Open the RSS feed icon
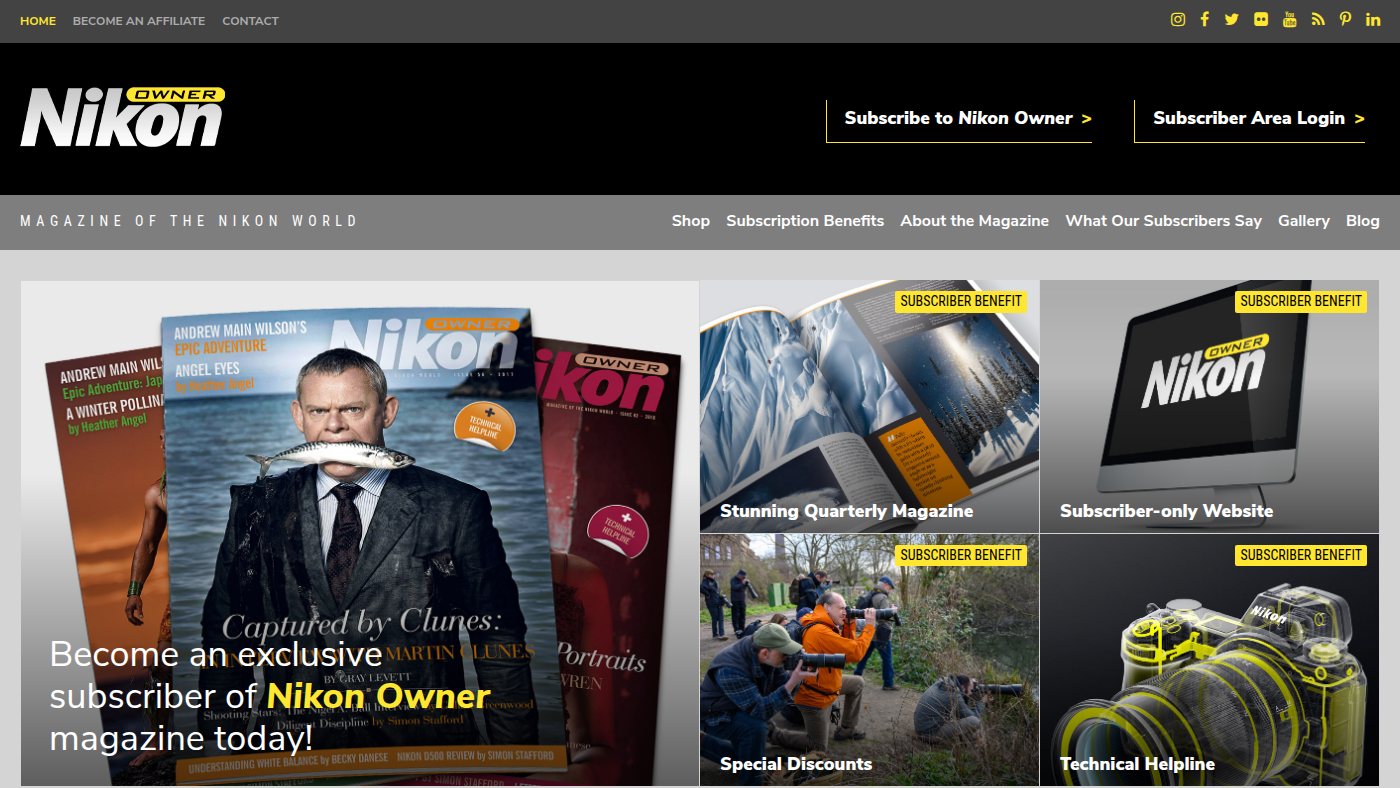 click(1318, 19)
